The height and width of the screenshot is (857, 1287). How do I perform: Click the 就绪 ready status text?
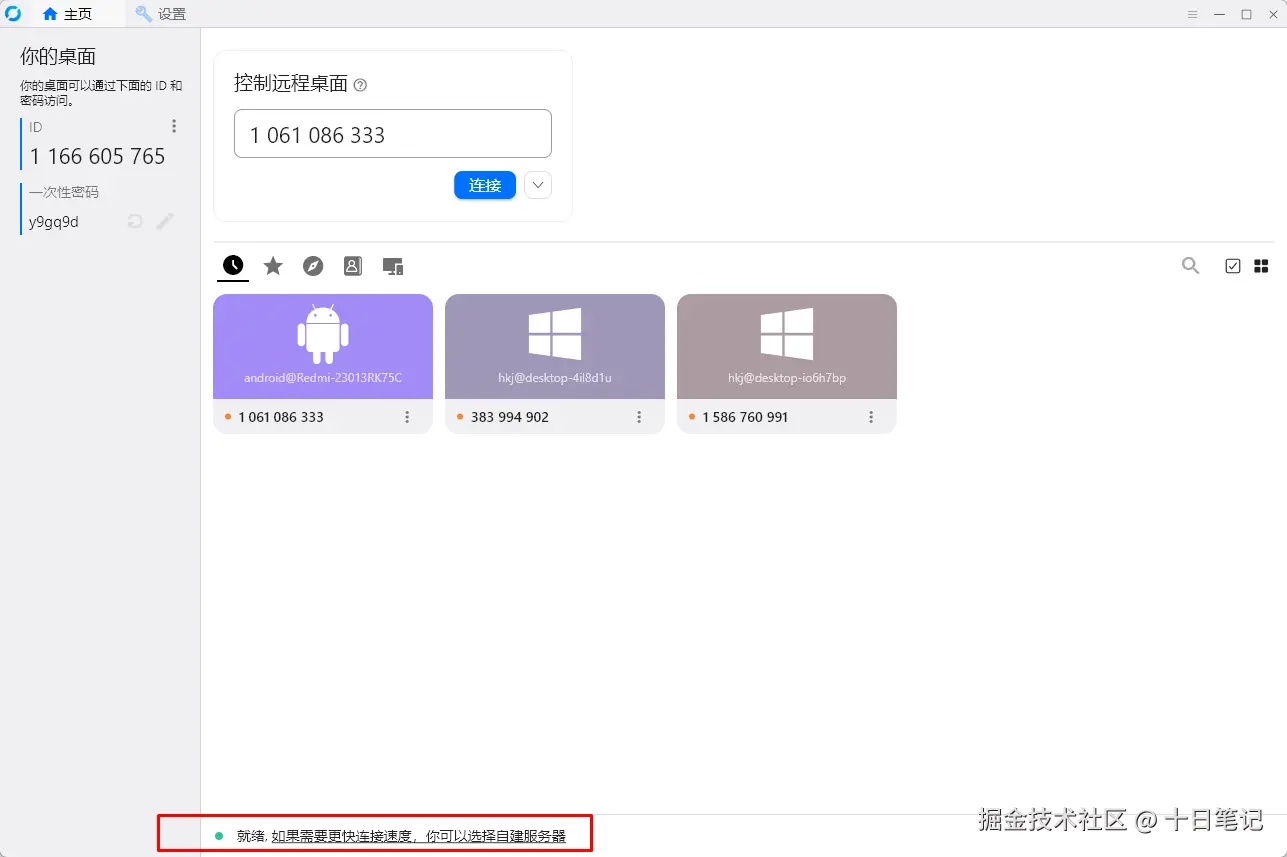(x=250, y=836)
